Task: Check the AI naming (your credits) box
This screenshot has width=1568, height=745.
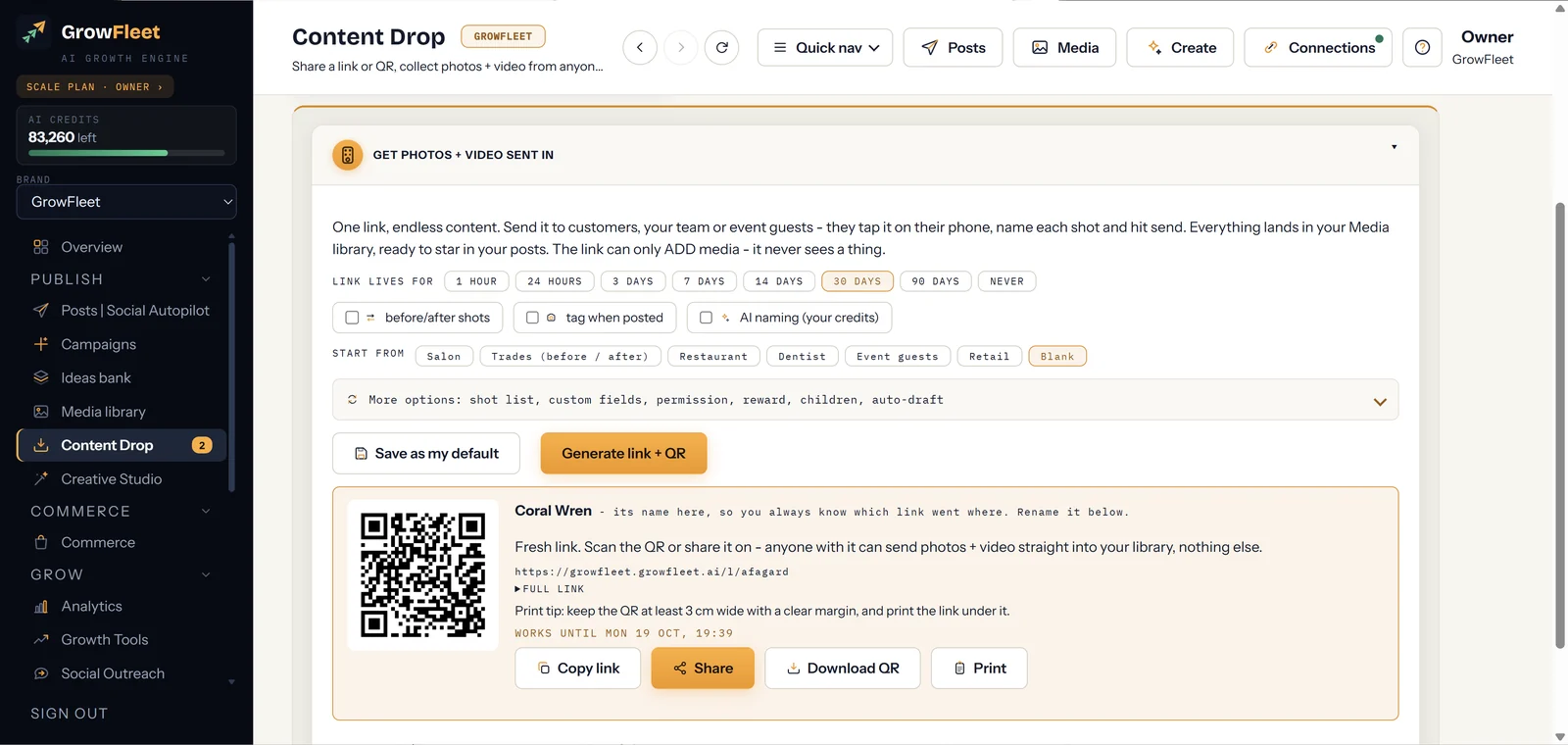Action: point(706,318)
